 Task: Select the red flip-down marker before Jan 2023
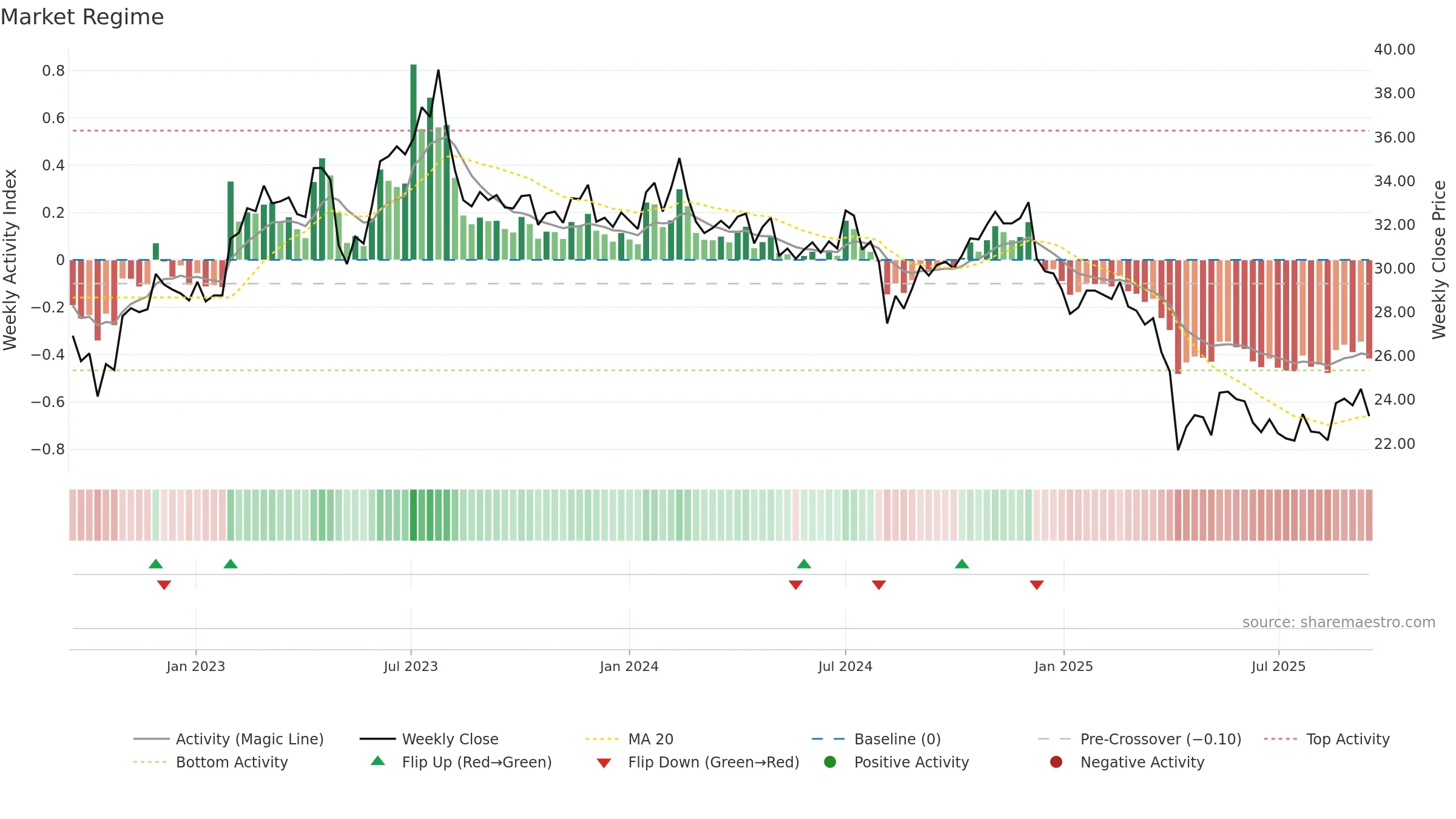pyautogui.click(x=164, y=585)
